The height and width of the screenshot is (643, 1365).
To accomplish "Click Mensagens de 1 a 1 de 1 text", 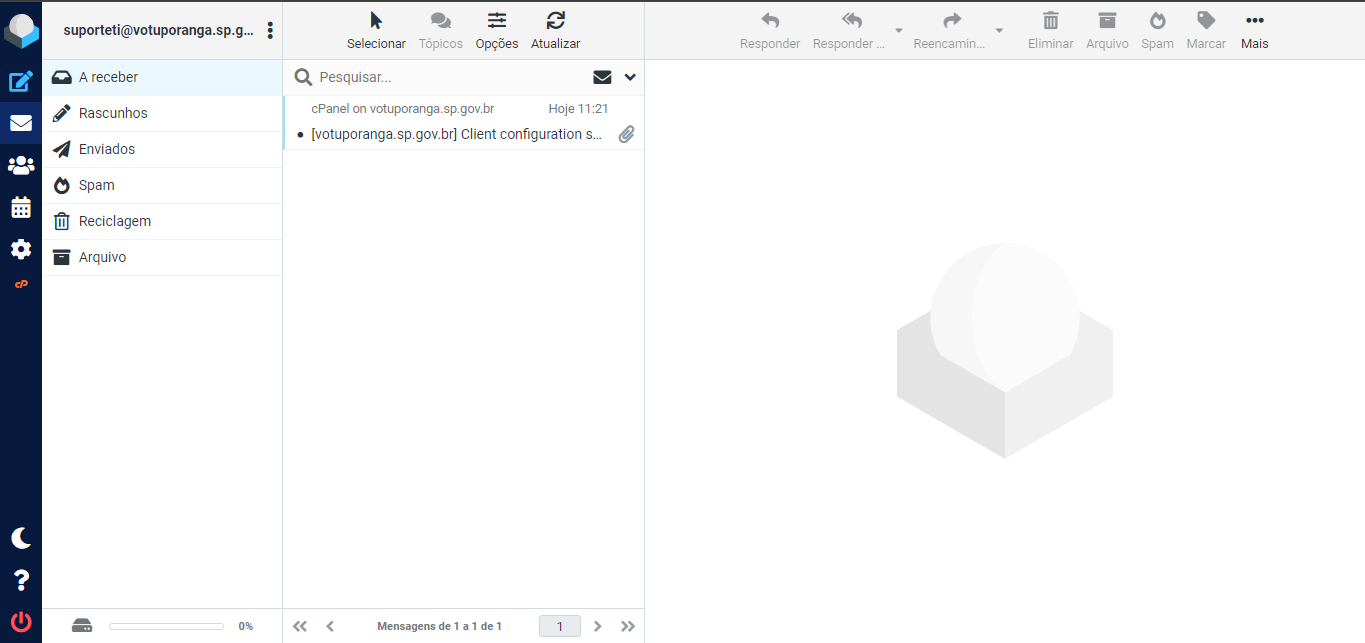I will tap(440, 626).
